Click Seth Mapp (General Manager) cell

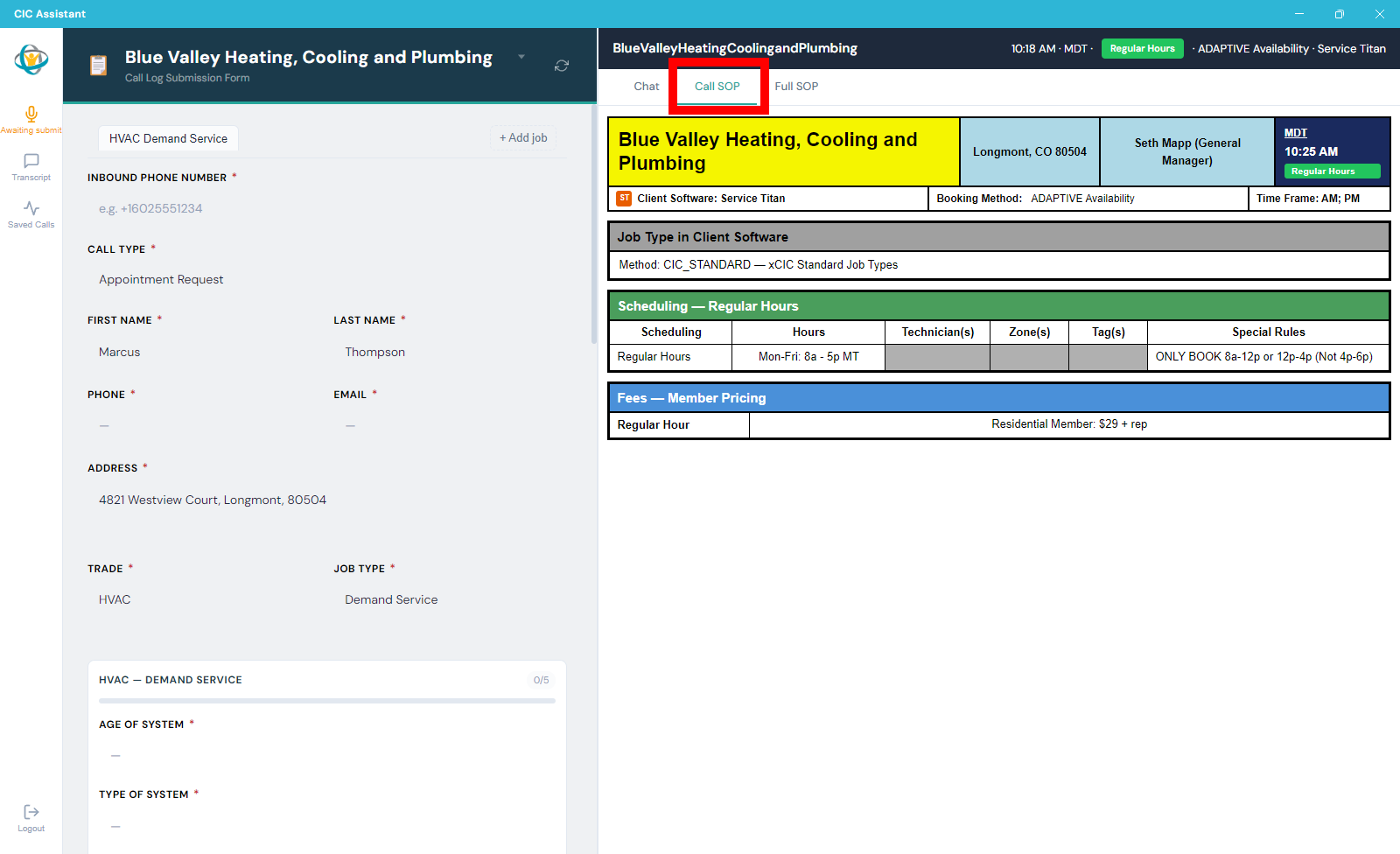click(1186, 151)
